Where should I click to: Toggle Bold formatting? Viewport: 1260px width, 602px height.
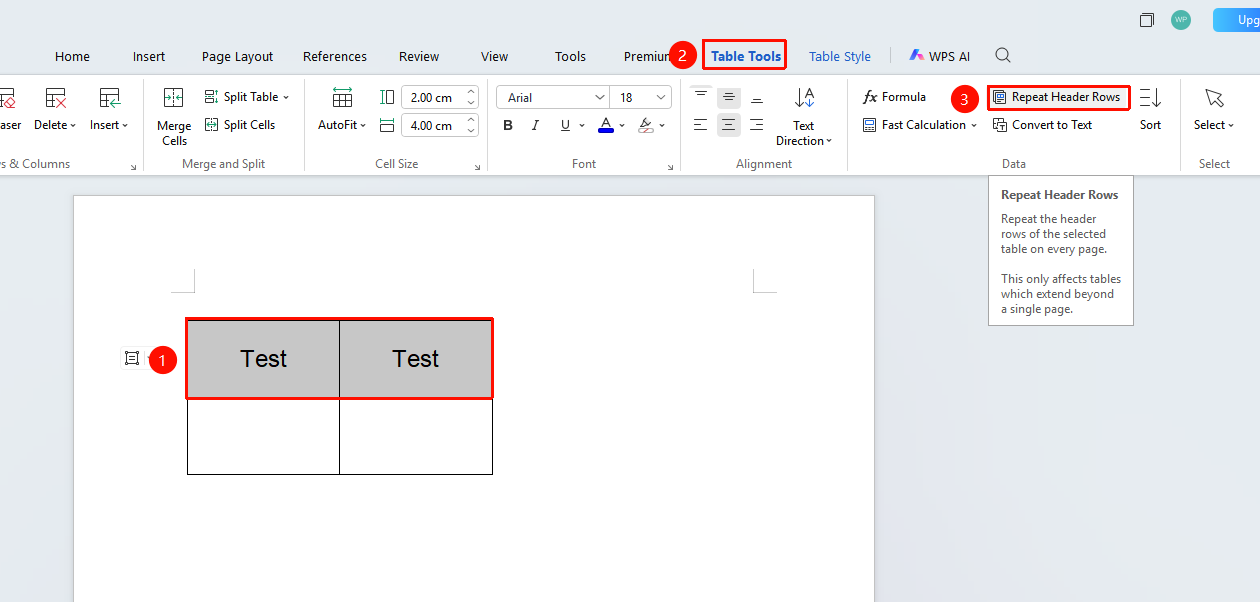pyautogui.click(x=508, y=125)
